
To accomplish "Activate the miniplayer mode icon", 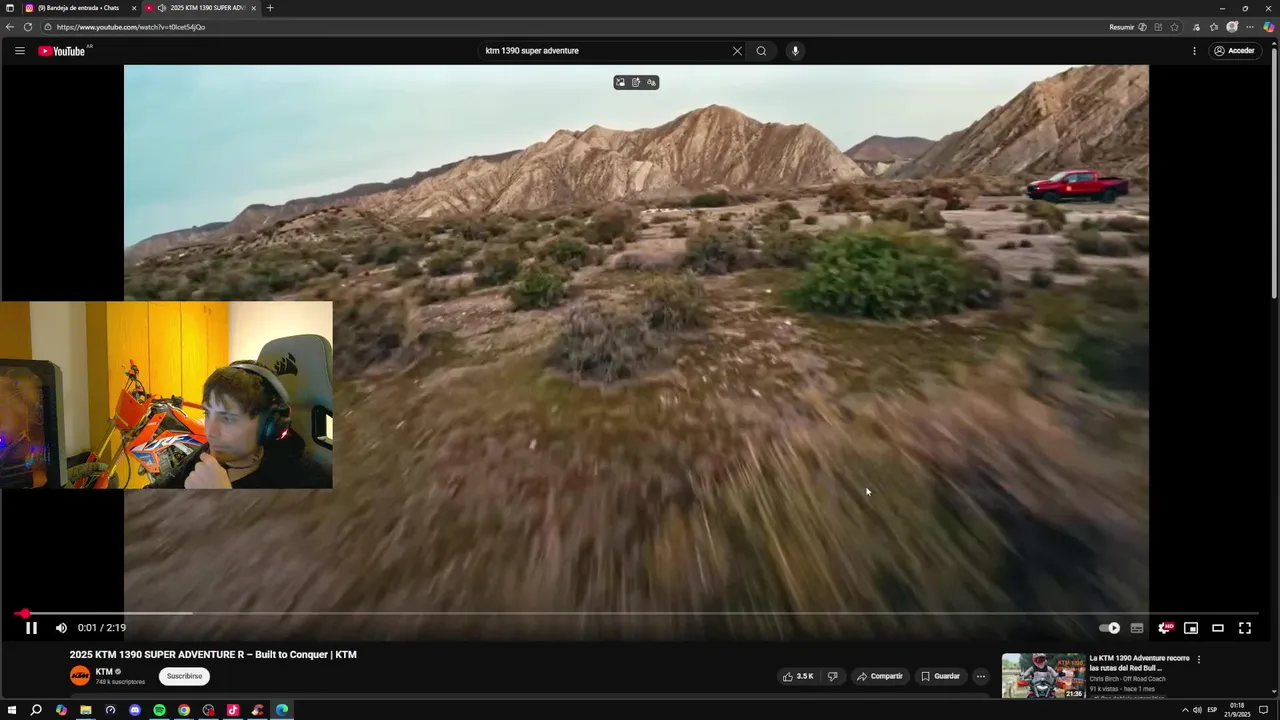I will 1191,628.
